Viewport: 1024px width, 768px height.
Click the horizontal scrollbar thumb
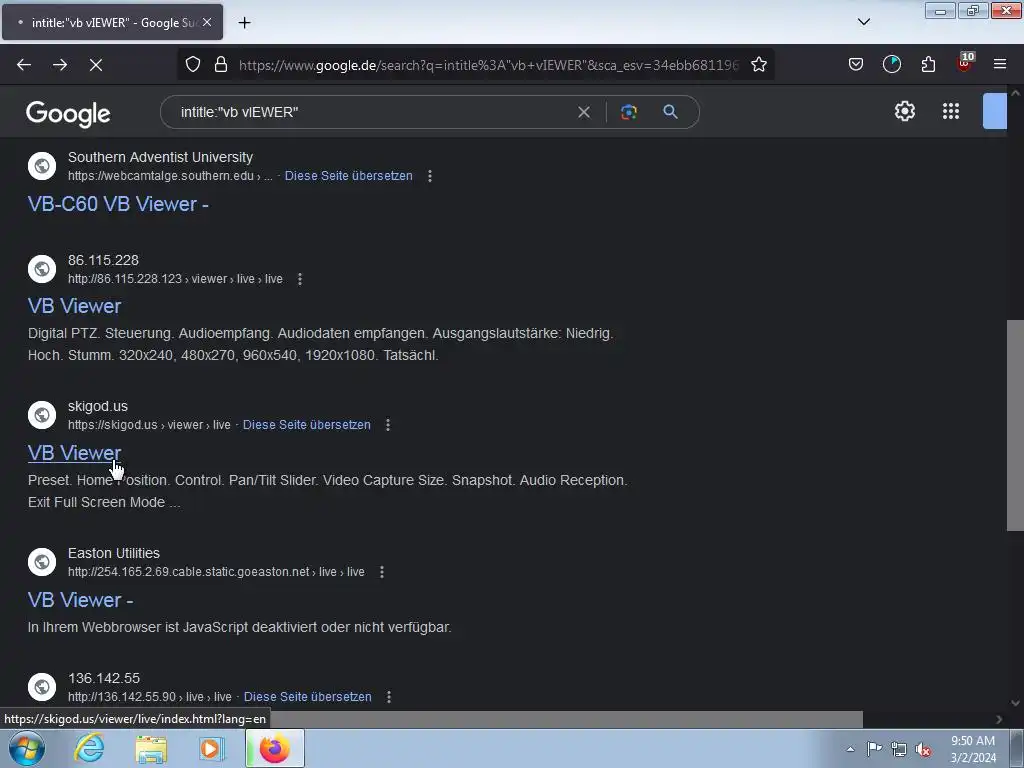click(565, 719)
